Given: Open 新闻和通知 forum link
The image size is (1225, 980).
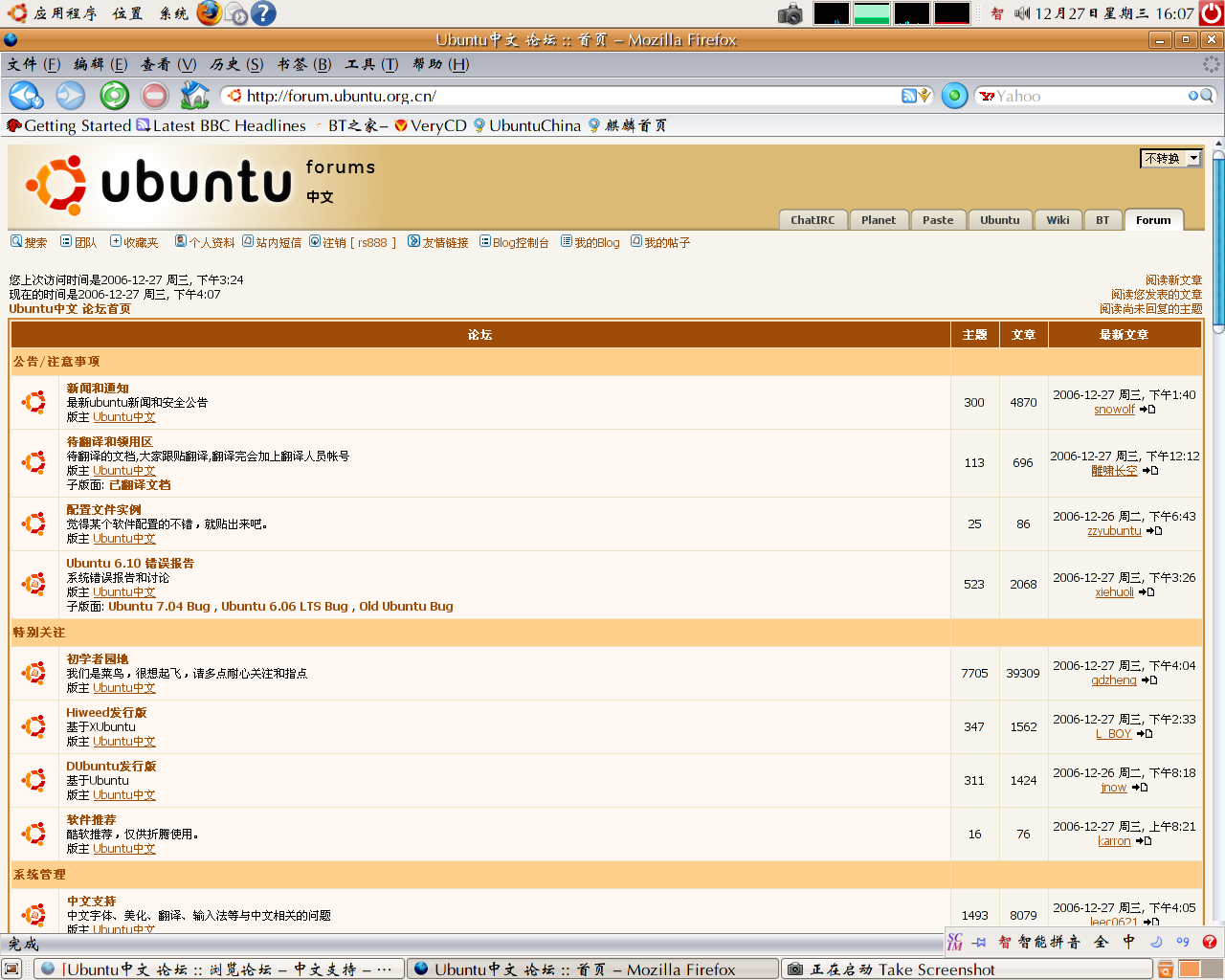Looking at the screenshot, I should 98,388.
